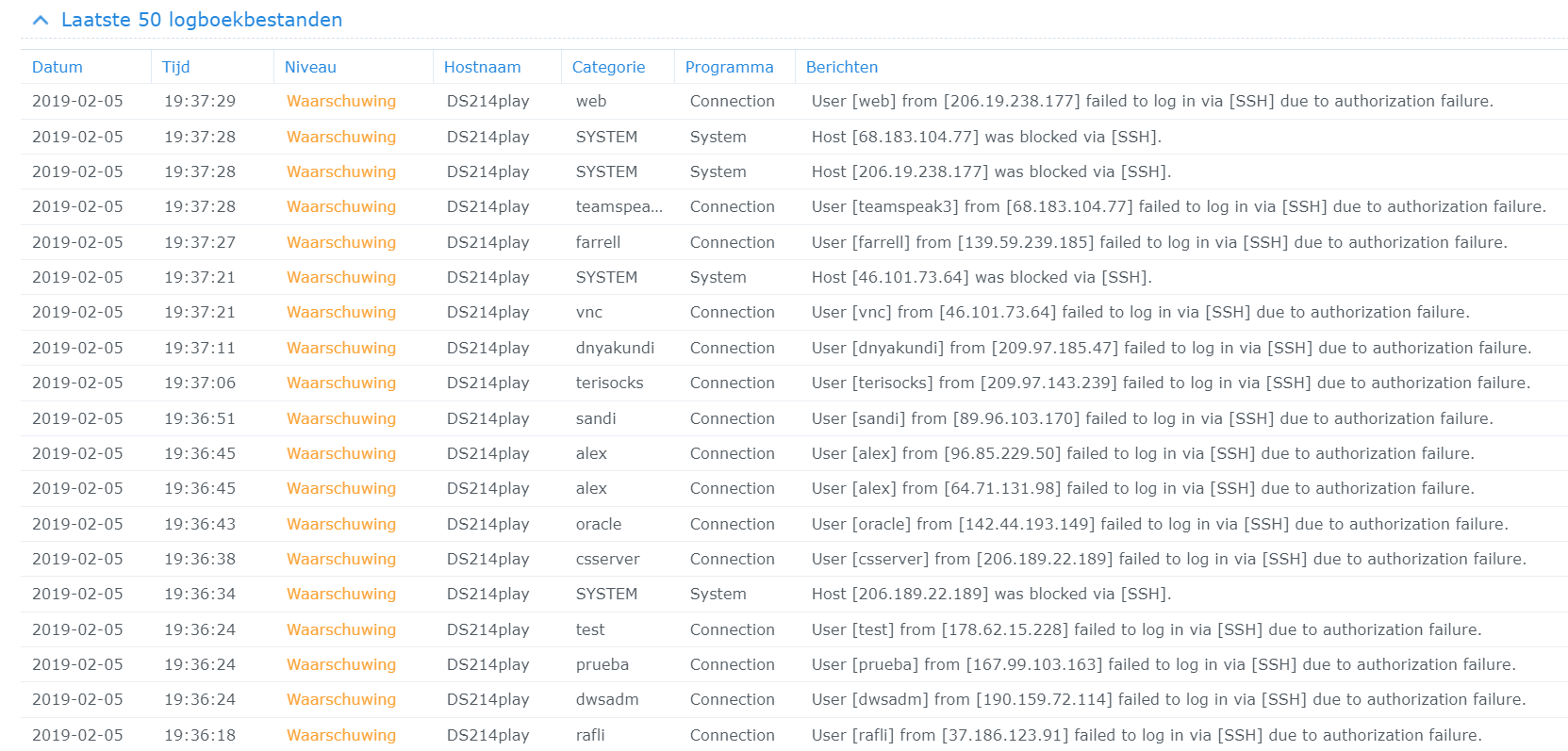
Task: Select message 'User [alex] from [64.71.131.98]'
Action: 1143,488
